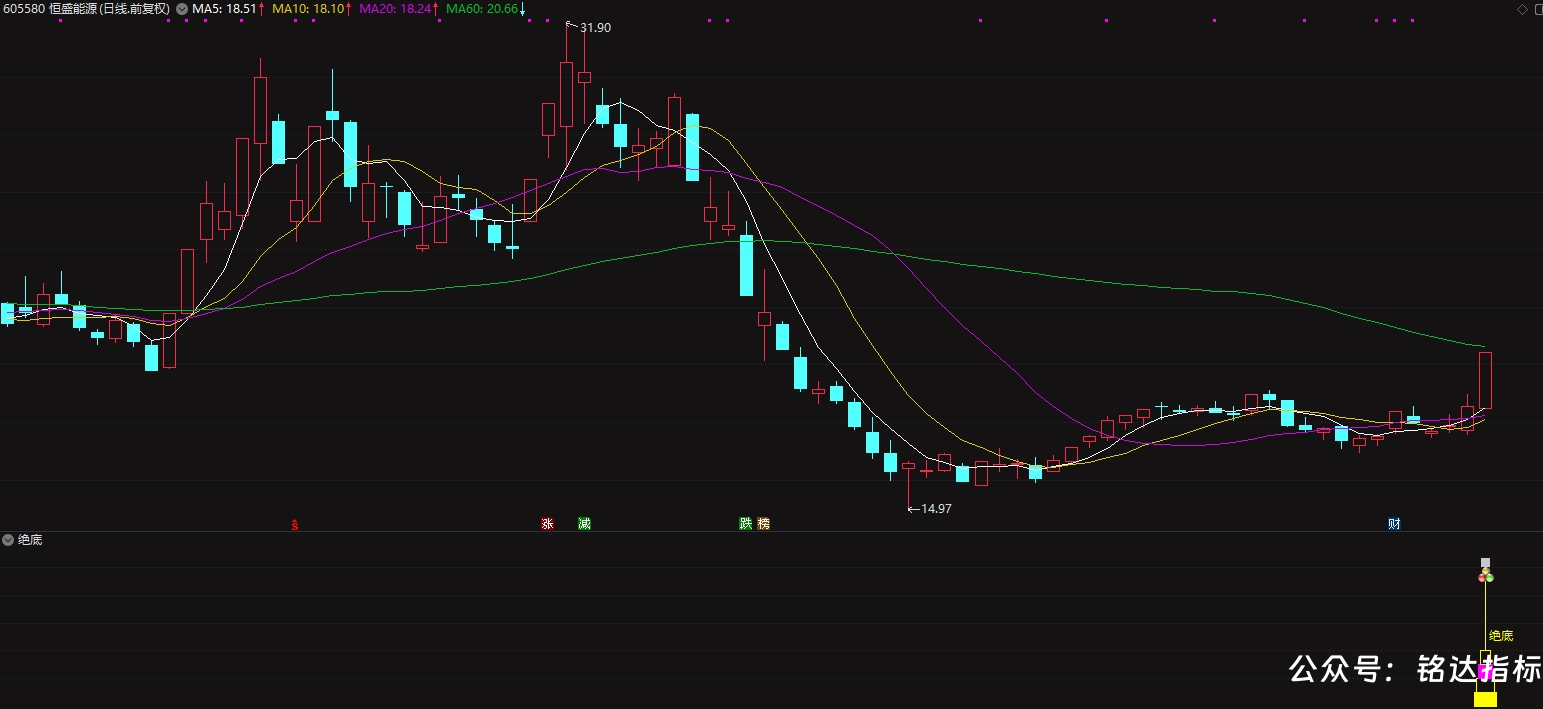Select the magenta block in 绝底 indicator signal
This screenshot has width=1543, height=709.
(x=1485, y=672)
